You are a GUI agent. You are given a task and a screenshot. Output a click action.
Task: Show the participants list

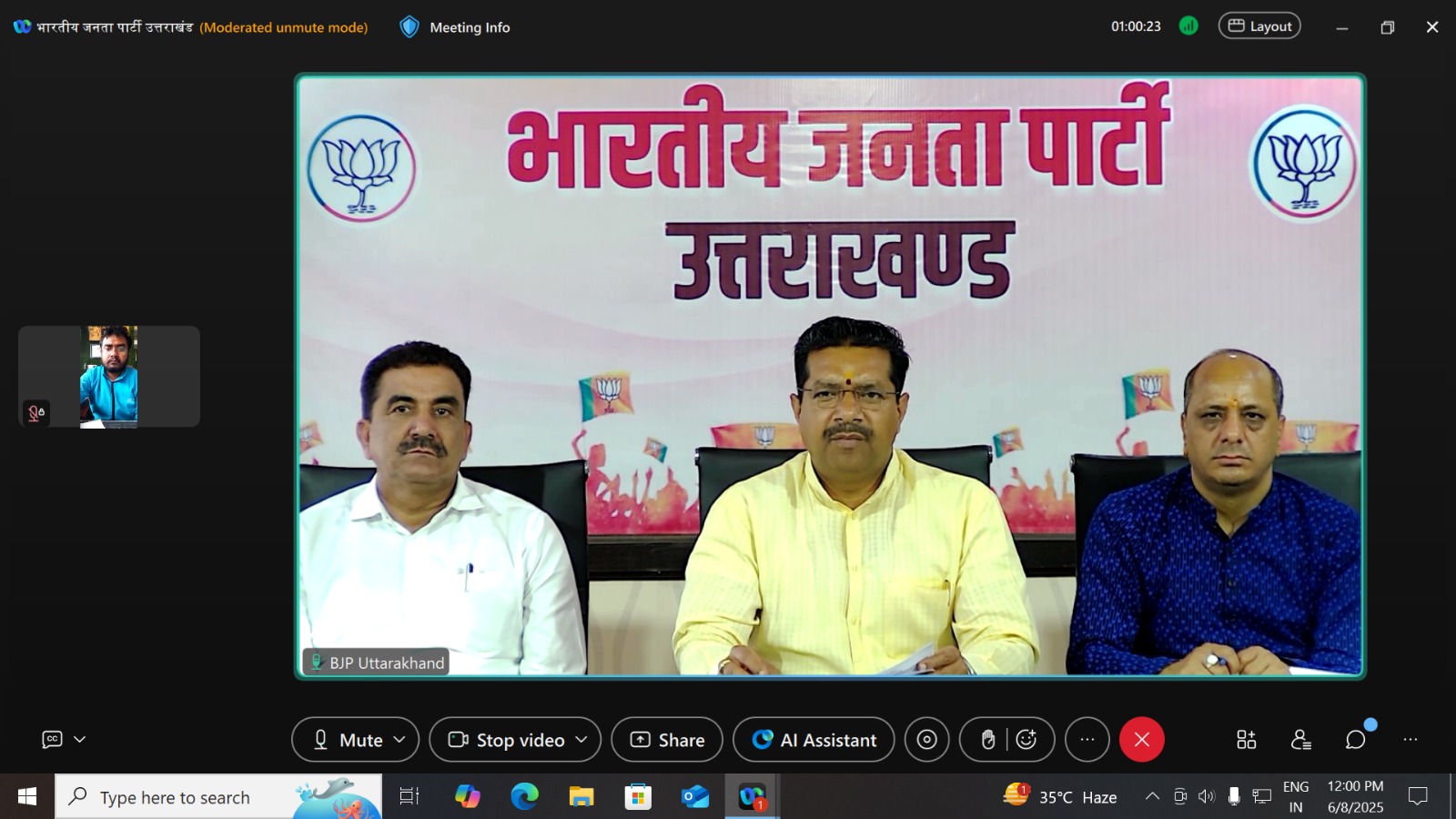tap(1301, 740)
